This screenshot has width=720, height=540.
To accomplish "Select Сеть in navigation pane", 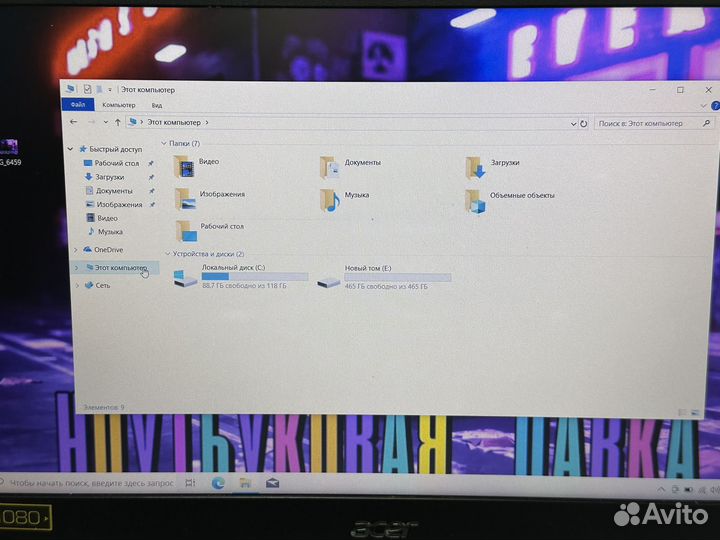I will (x=102, y=285).
